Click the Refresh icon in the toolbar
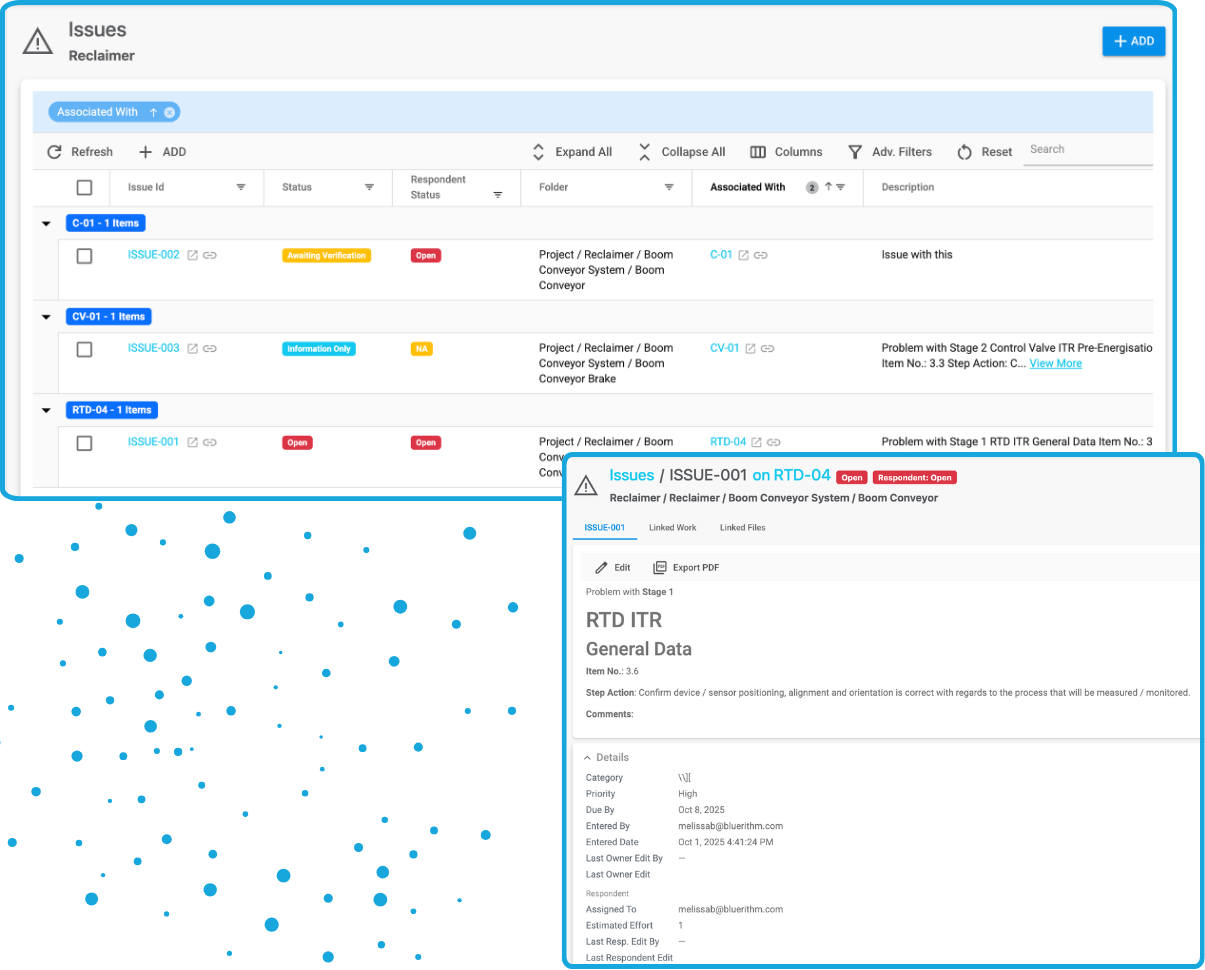Image resolution: width=1205 pixels, height=970 pixels. 55,152
